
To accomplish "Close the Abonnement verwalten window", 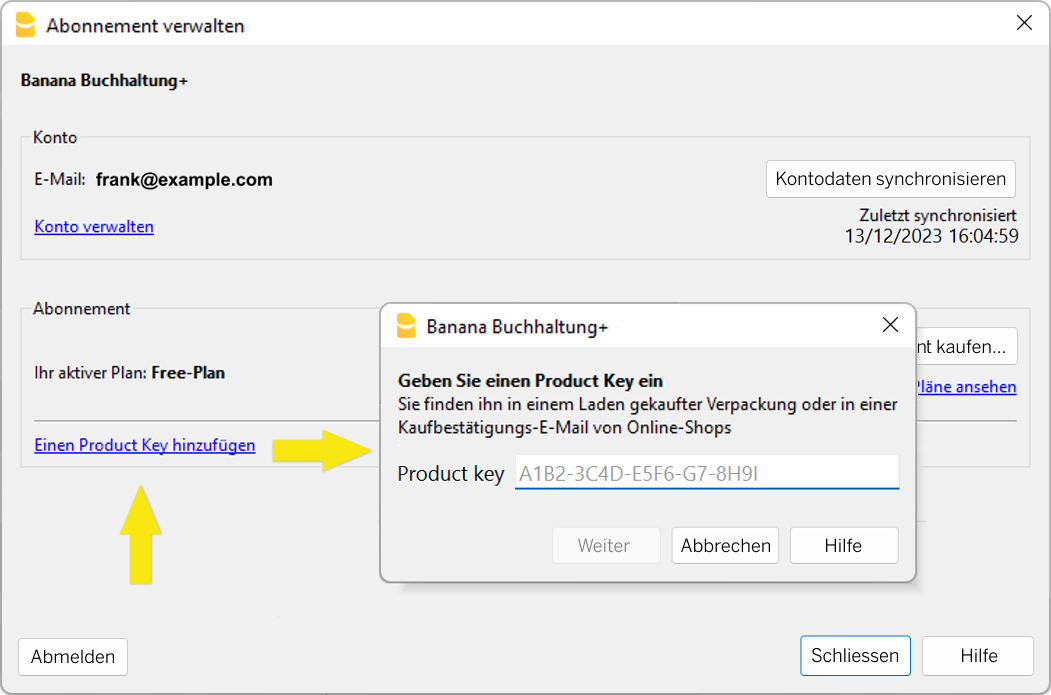I will coord(1024,22).
